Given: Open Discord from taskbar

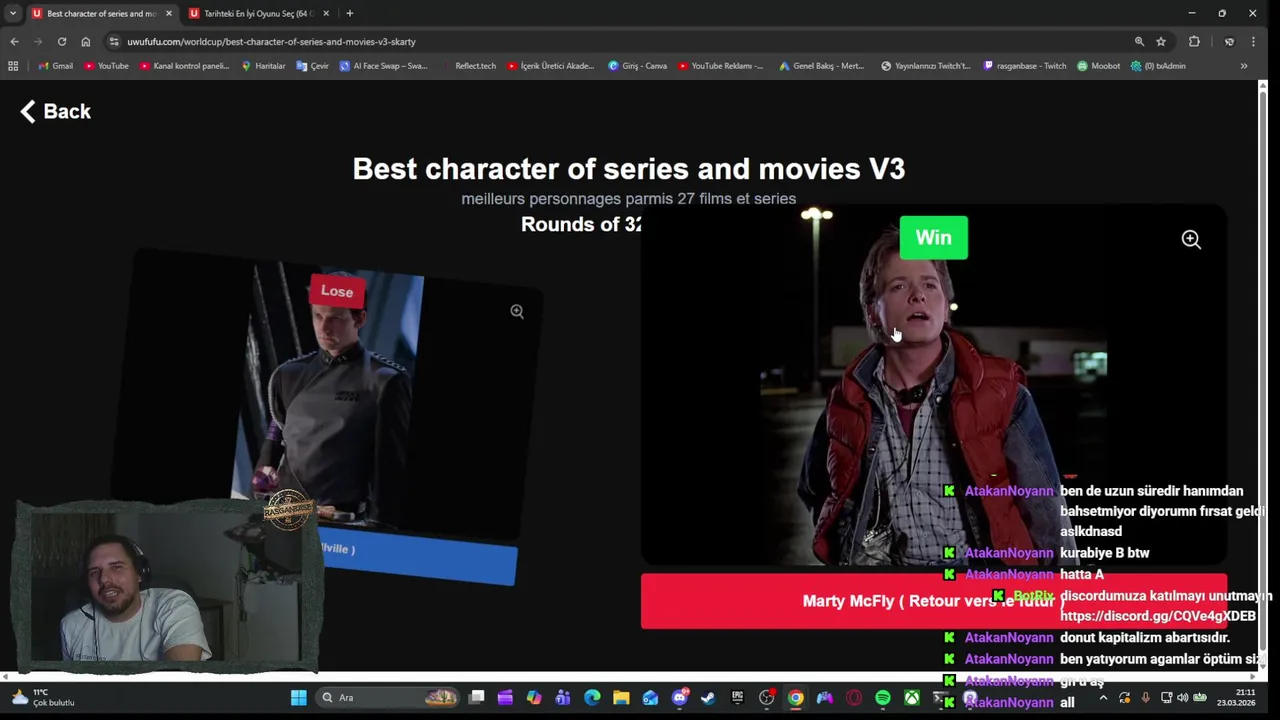Looking at the screenshot, I should (679, 698).
